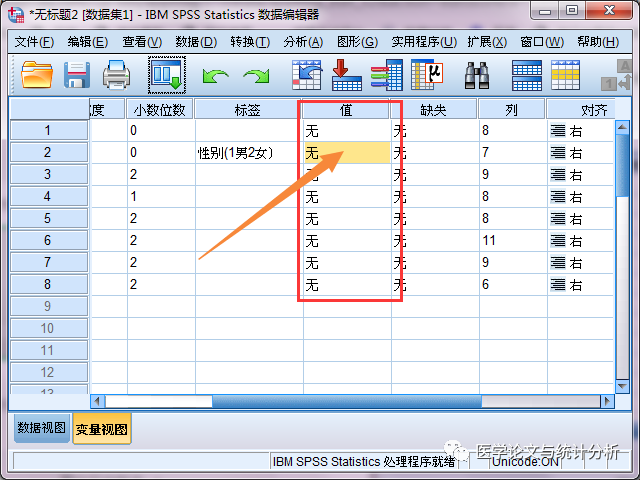
Task: Click the 对齐 cell 右 in row 4
Action: coord(580,197)
